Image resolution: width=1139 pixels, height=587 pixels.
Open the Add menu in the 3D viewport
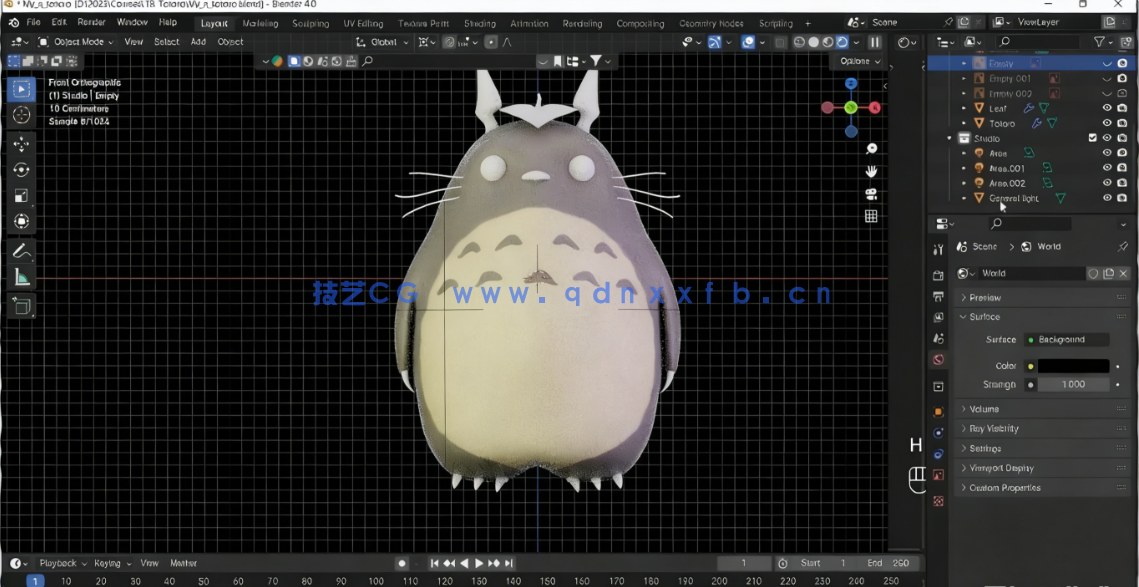[x=198, y=42]
